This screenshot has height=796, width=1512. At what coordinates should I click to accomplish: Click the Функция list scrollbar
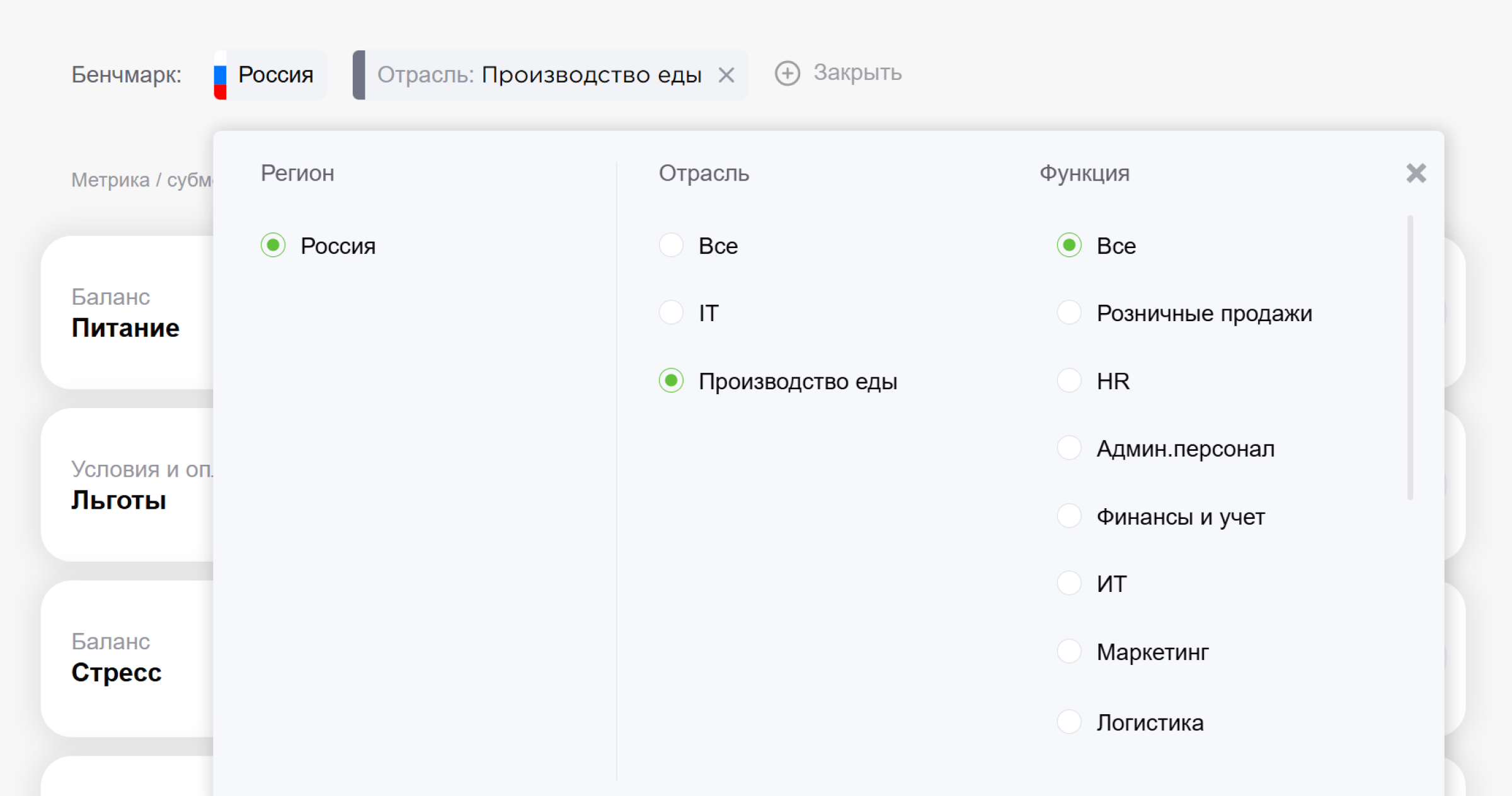click(1410, 358)
